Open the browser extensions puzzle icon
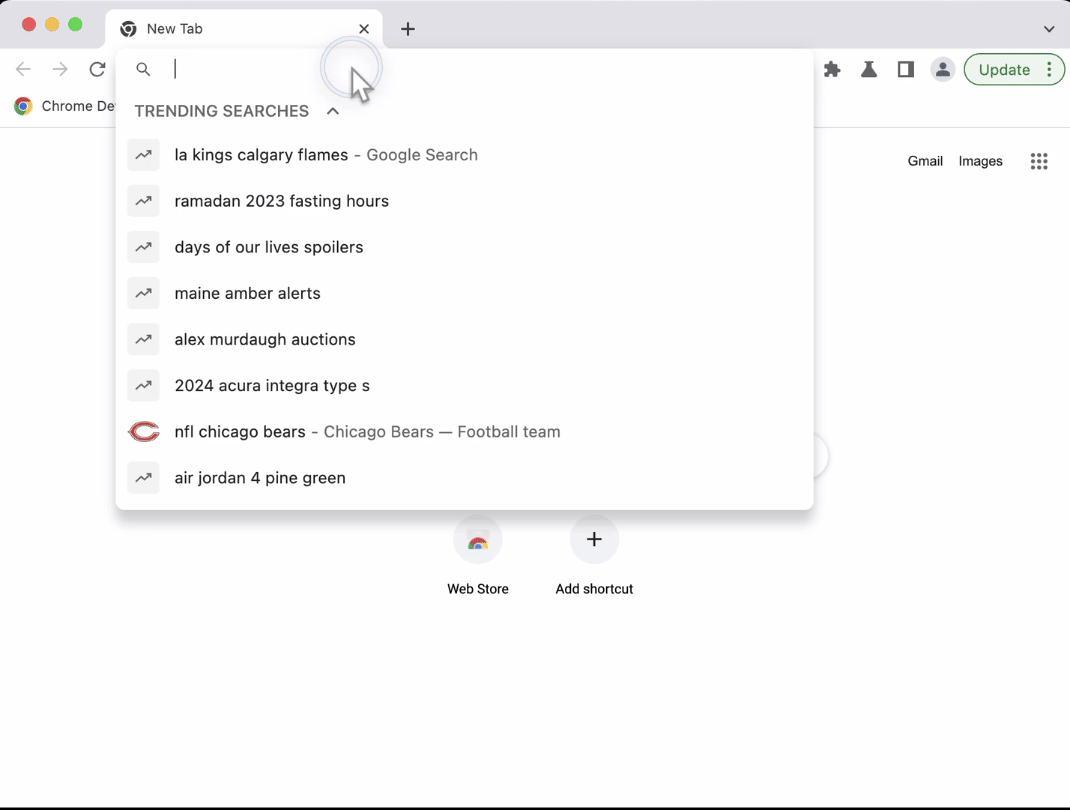 click(832, 69)
